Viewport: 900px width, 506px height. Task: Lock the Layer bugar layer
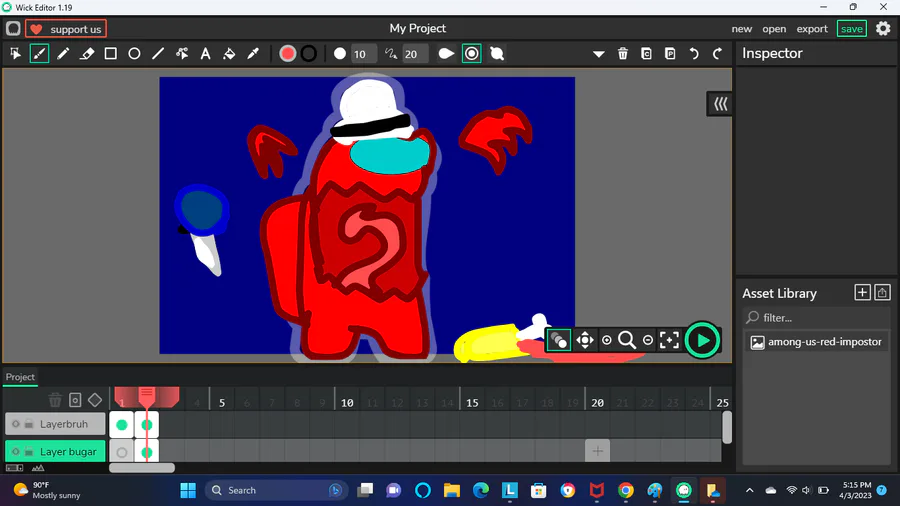[x=29, y=451]
